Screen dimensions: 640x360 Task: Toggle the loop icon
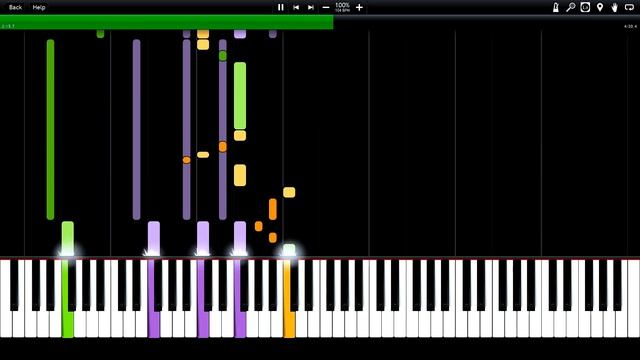[x=629, y=7]
